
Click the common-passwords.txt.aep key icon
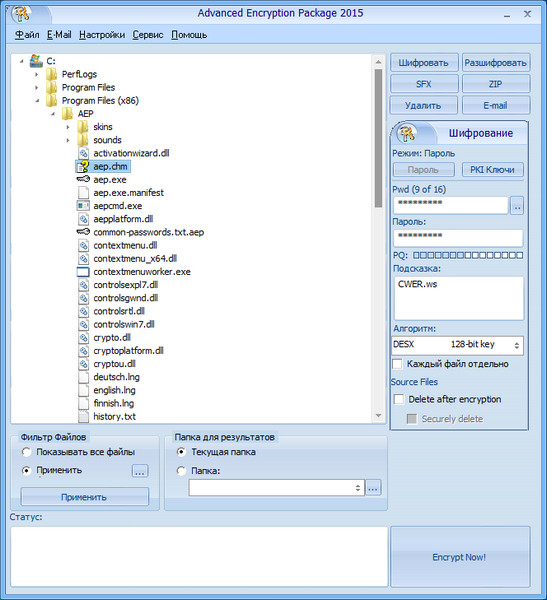click(83, 232)
